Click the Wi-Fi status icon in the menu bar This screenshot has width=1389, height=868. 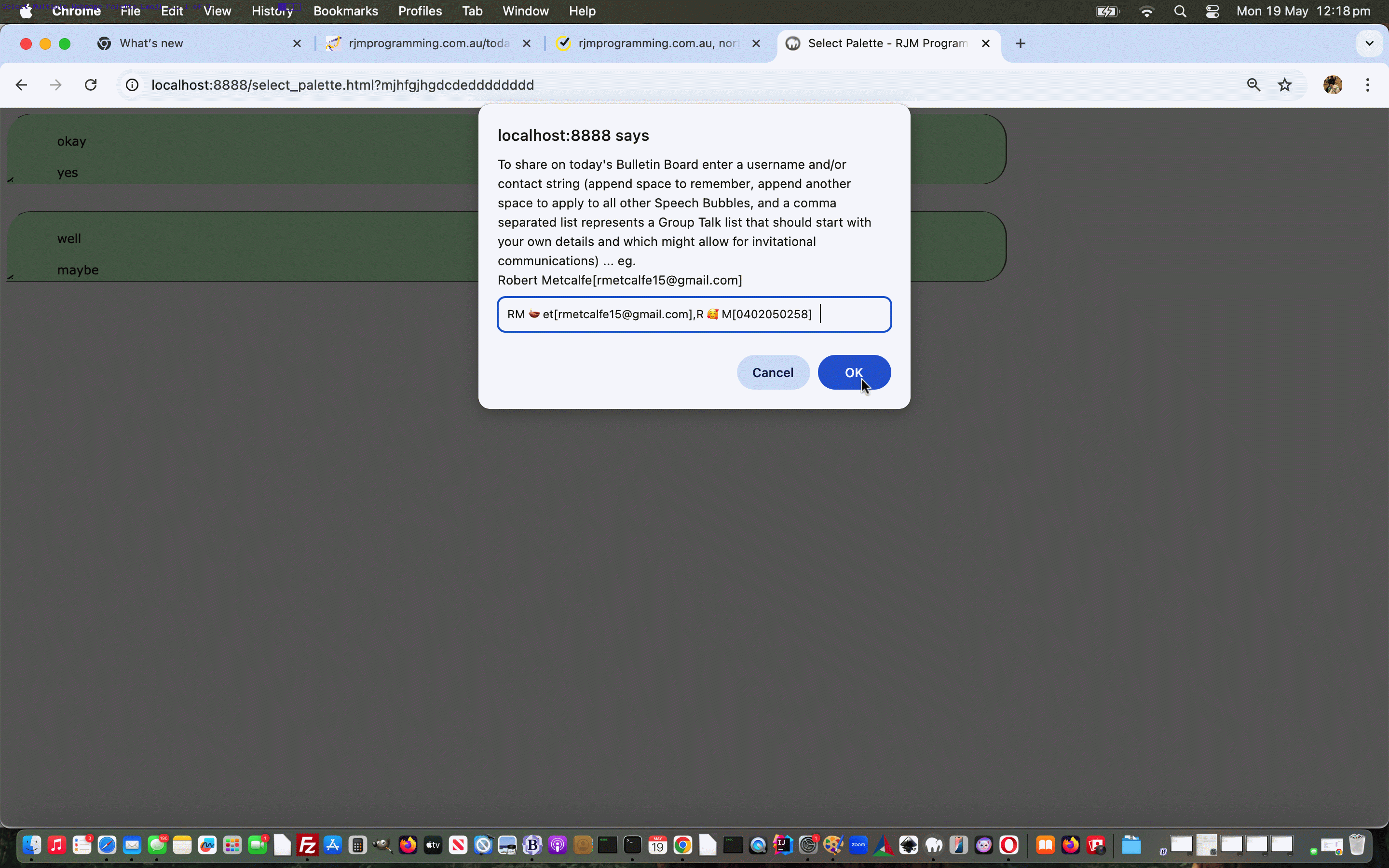(x=1146, y=12)
